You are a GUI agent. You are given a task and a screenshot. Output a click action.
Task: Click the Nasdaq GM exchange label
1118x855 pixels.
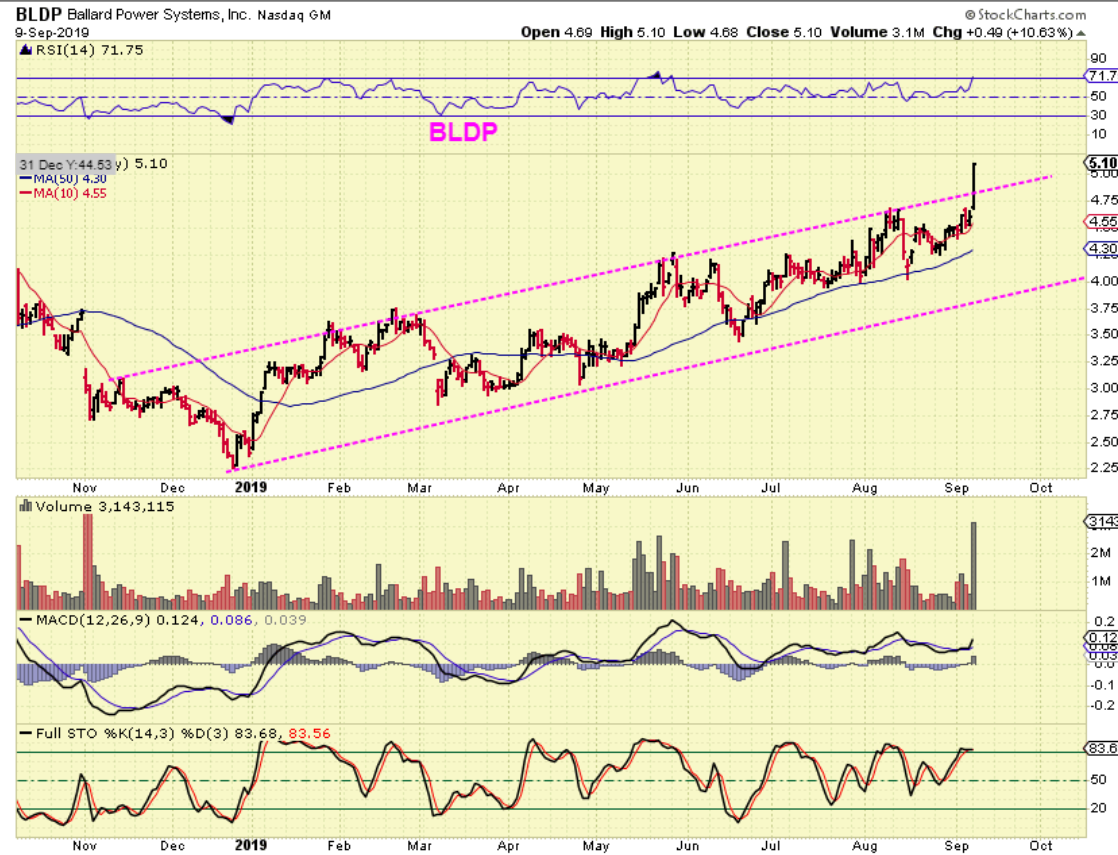(294, 14)
